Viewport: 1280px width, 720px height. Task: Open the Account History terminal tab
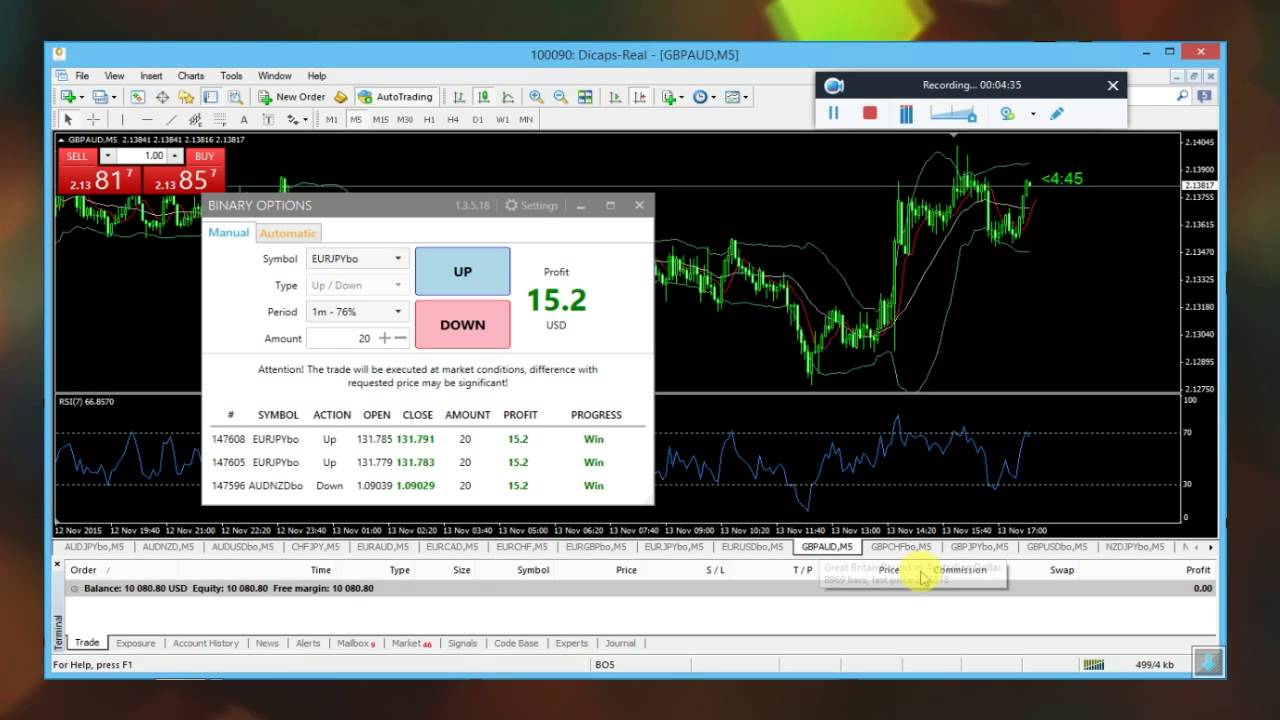click(x=206, y=643)
